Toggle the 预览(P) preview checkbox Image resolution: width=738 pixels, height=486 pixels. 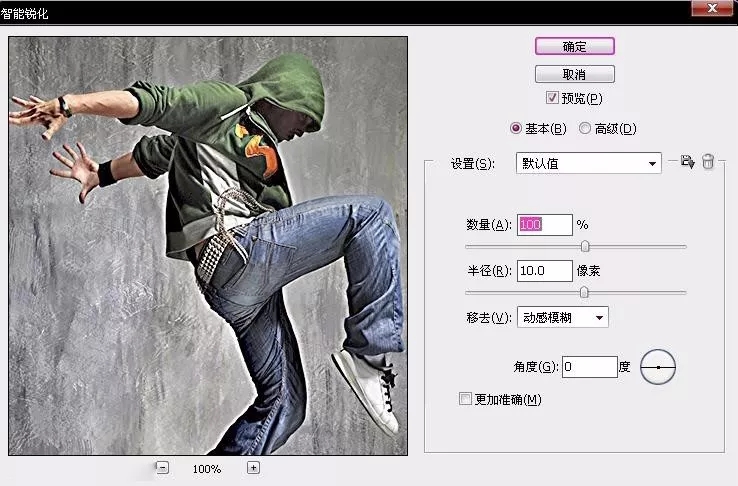[552, 98]
